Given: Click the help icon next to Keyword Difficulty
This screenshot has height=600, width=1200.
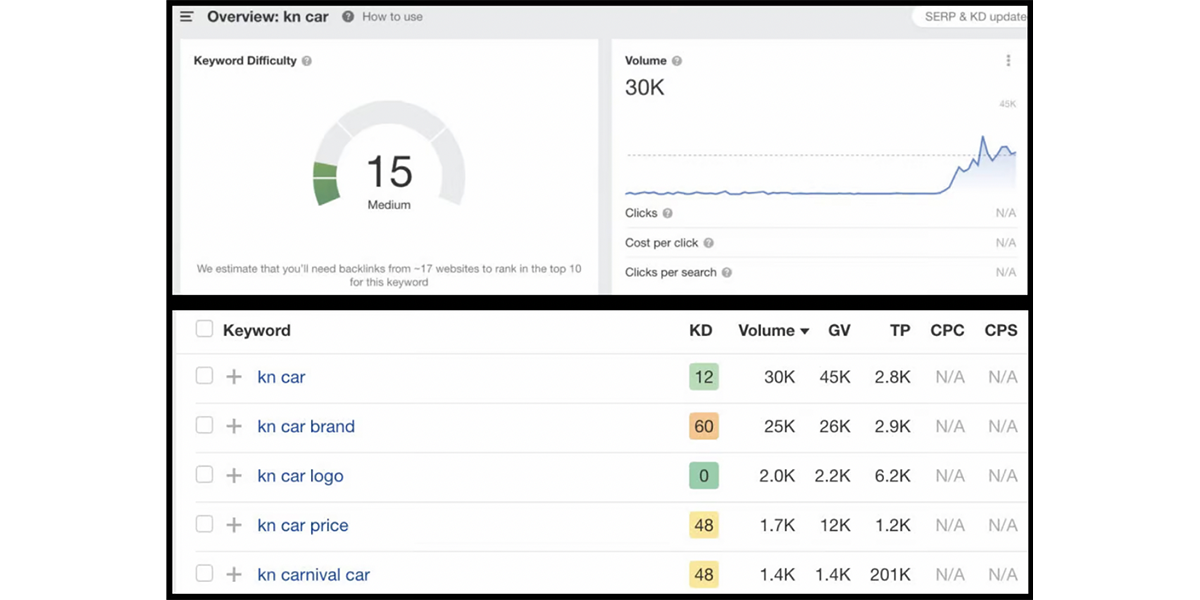Looking at the screenshot, I should [x=307, y=61].
